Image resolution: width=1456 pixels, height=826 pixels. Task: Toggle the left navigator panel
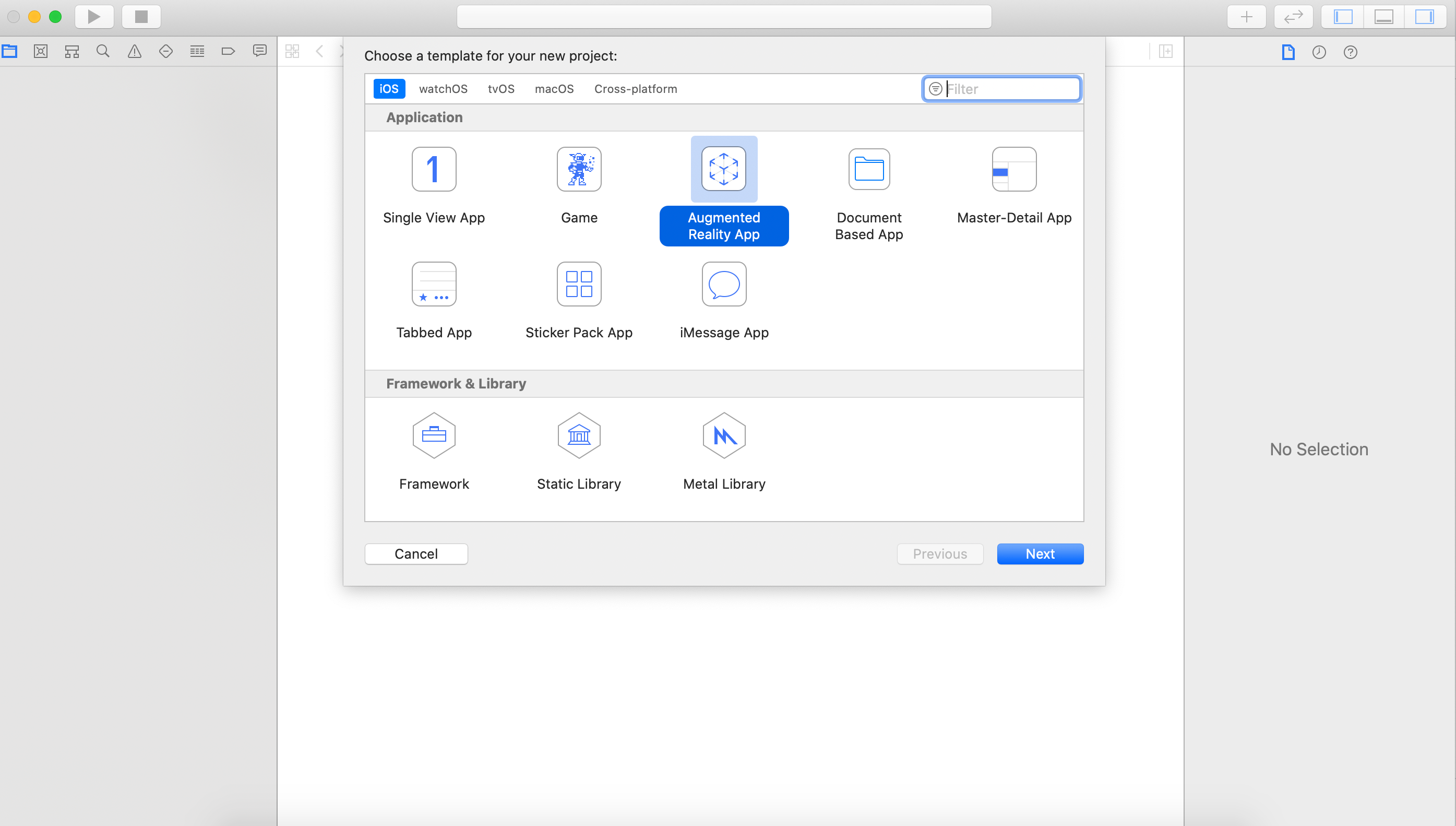pos(1343,17)
